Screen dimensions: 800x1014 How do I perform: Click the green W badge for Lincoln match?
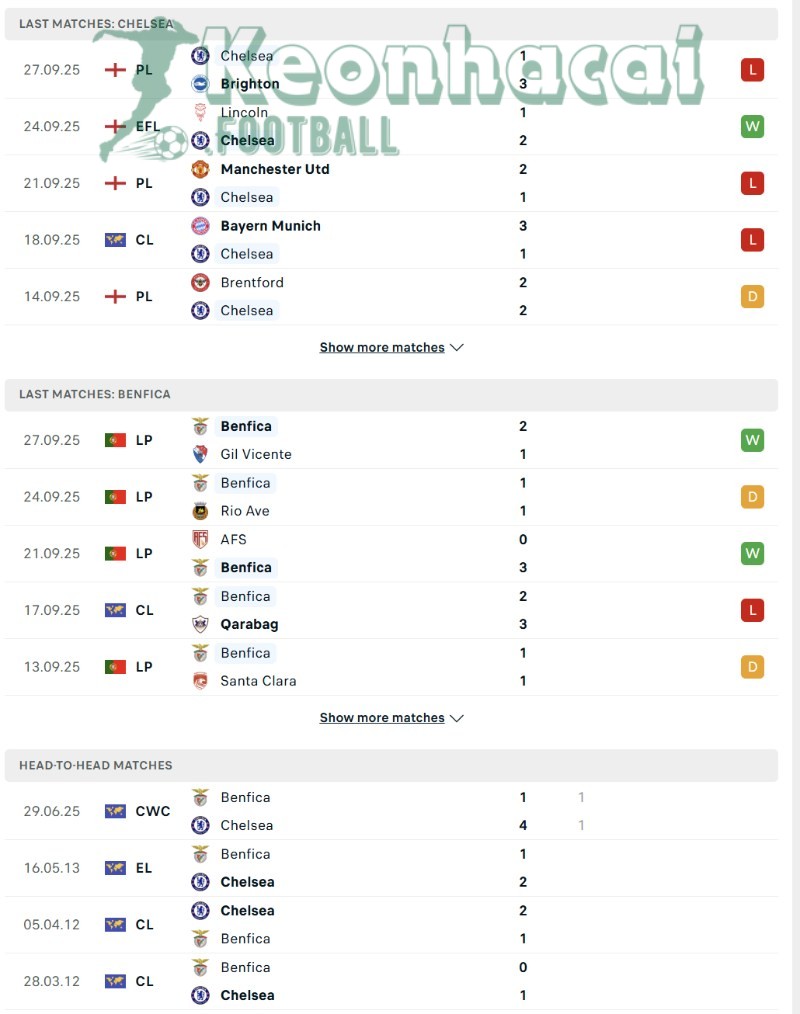click(752, 127)
